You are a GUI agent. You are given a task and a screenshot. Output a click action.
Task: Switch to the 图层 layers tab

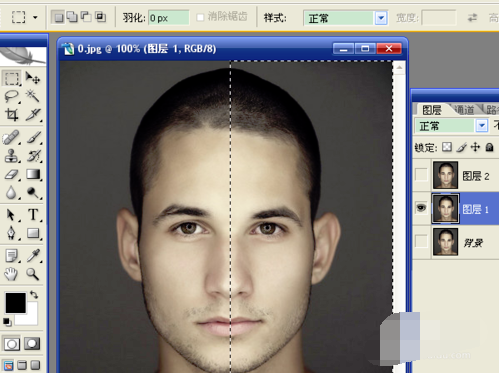[x=431, y=110]
